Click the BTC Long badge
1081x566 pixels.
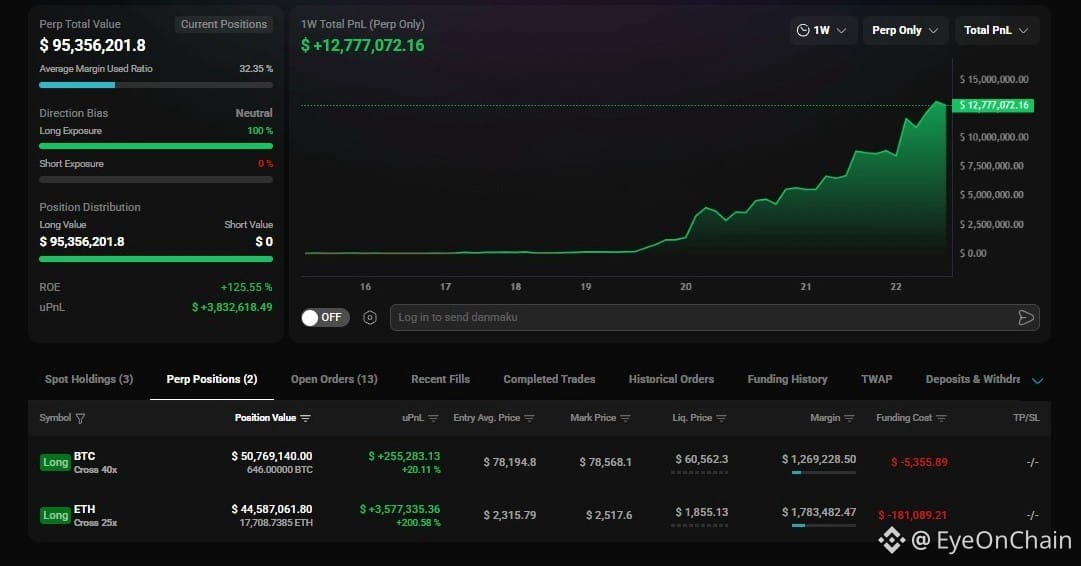tap(55, 463)
